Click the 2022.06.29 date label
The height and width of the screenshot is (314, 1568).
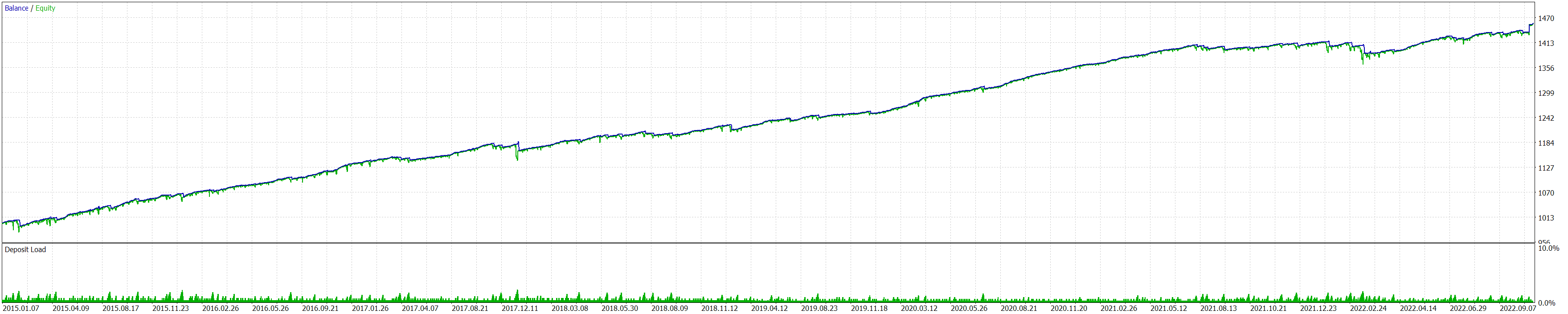click(1468, 309)
